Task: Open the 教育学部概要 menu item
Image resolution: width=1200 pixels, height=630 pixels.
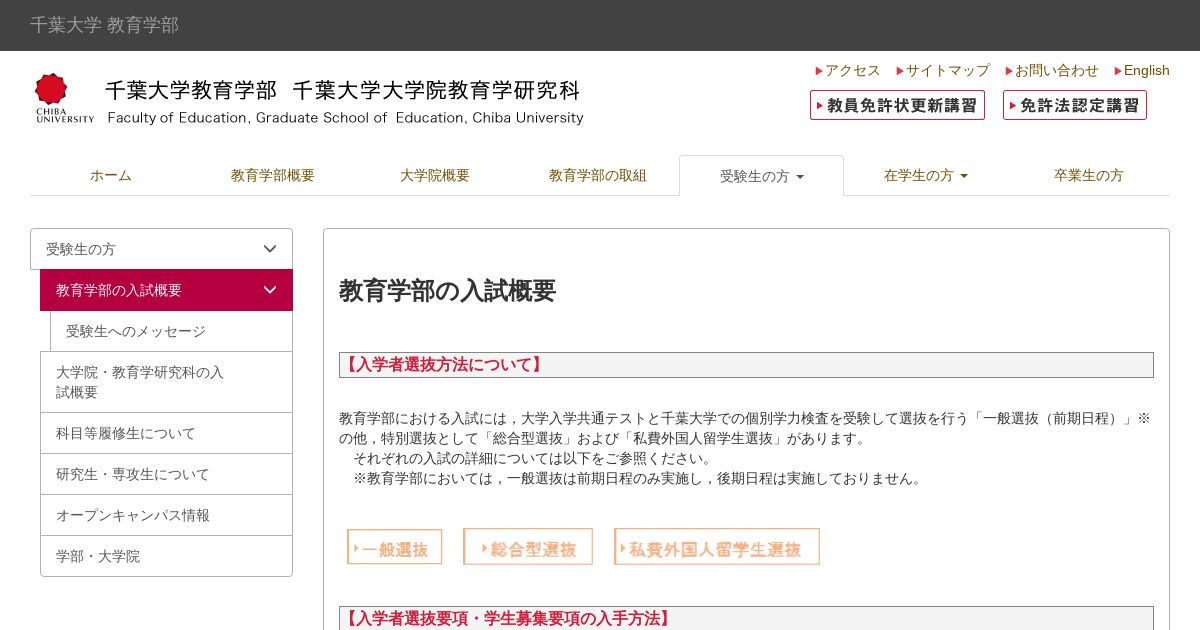Action: 273,175
